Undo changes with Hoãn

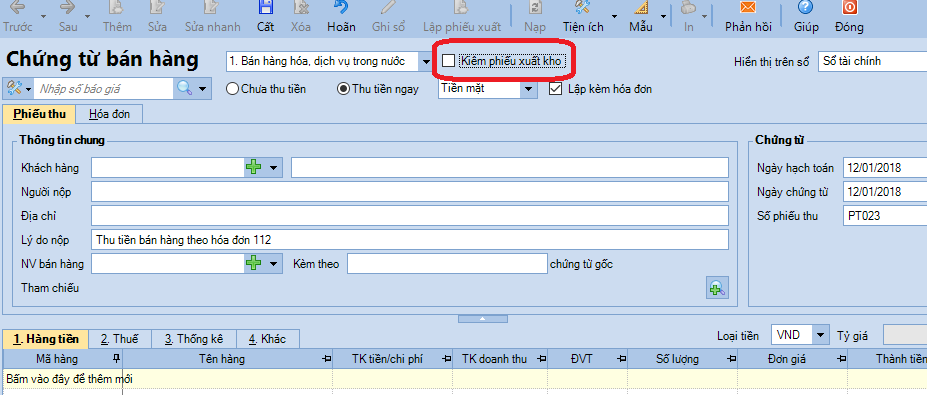coord(341,17)
